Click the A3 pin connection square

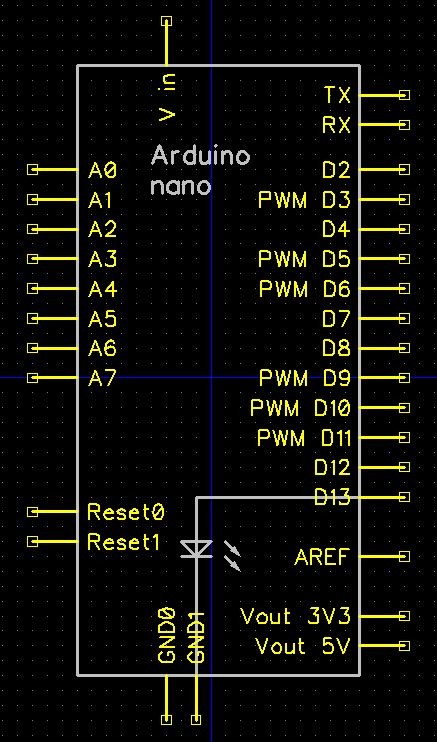click(x=32, y=259)
